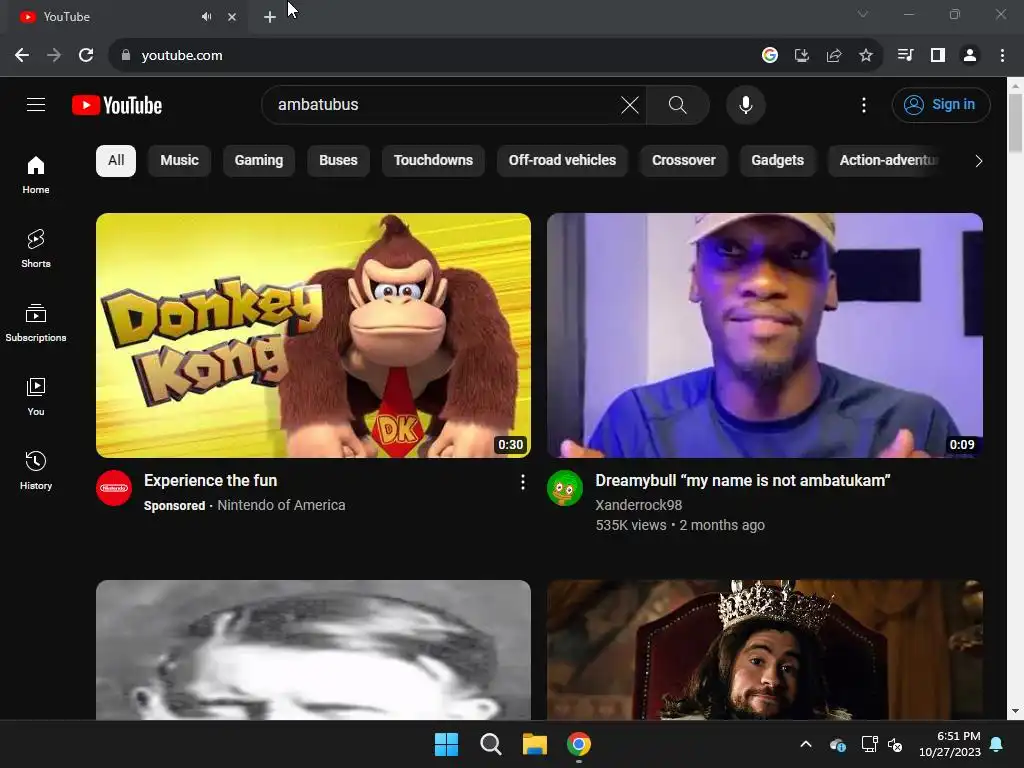Open the Xanderrock98 channel link
1024x768 pixels.
click(639, 505)
